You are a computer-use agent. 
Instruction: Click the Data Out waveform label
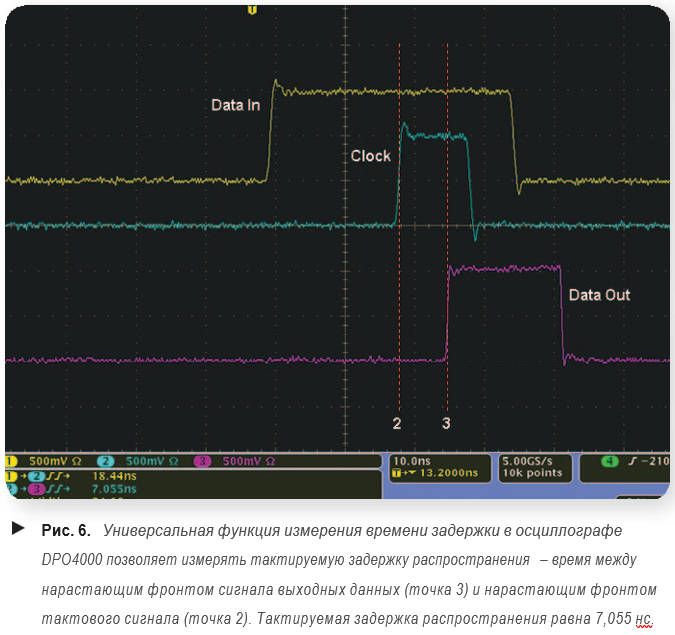point(599,295)
